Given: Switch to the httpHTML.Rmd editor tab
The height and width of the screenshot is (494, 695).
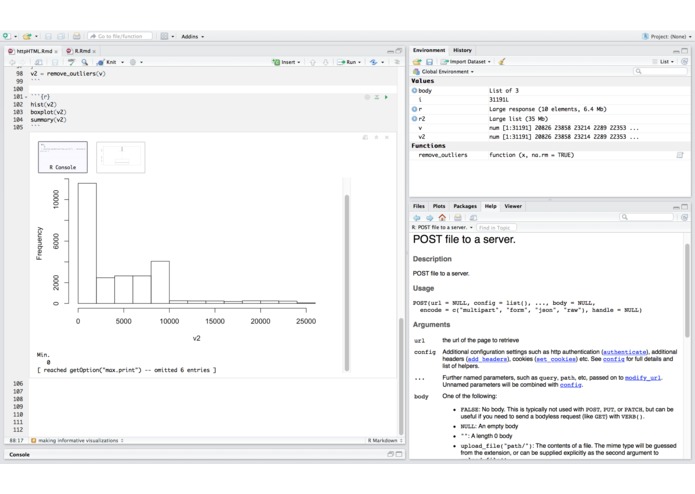Looking at the screenshot, I should pyautogui.click(x=34, y=51).
